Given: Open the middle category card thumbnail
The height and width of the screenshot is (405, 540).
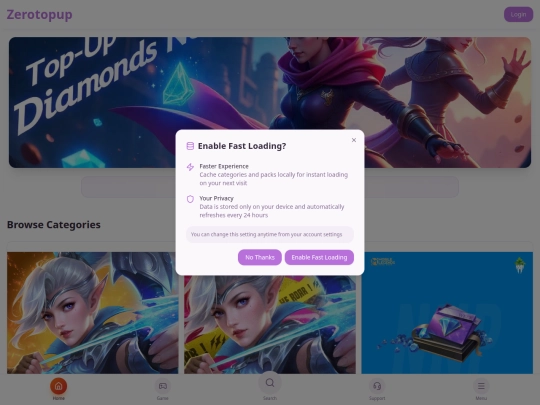Looking at the screenshot, I should coord(270,324).
